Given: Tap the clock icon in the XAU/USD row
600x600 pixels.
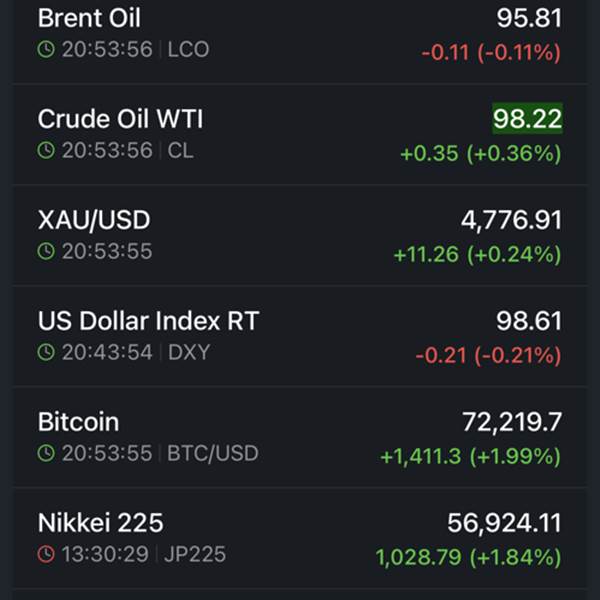Looking at the screenshot, I should tap(46, 251).
